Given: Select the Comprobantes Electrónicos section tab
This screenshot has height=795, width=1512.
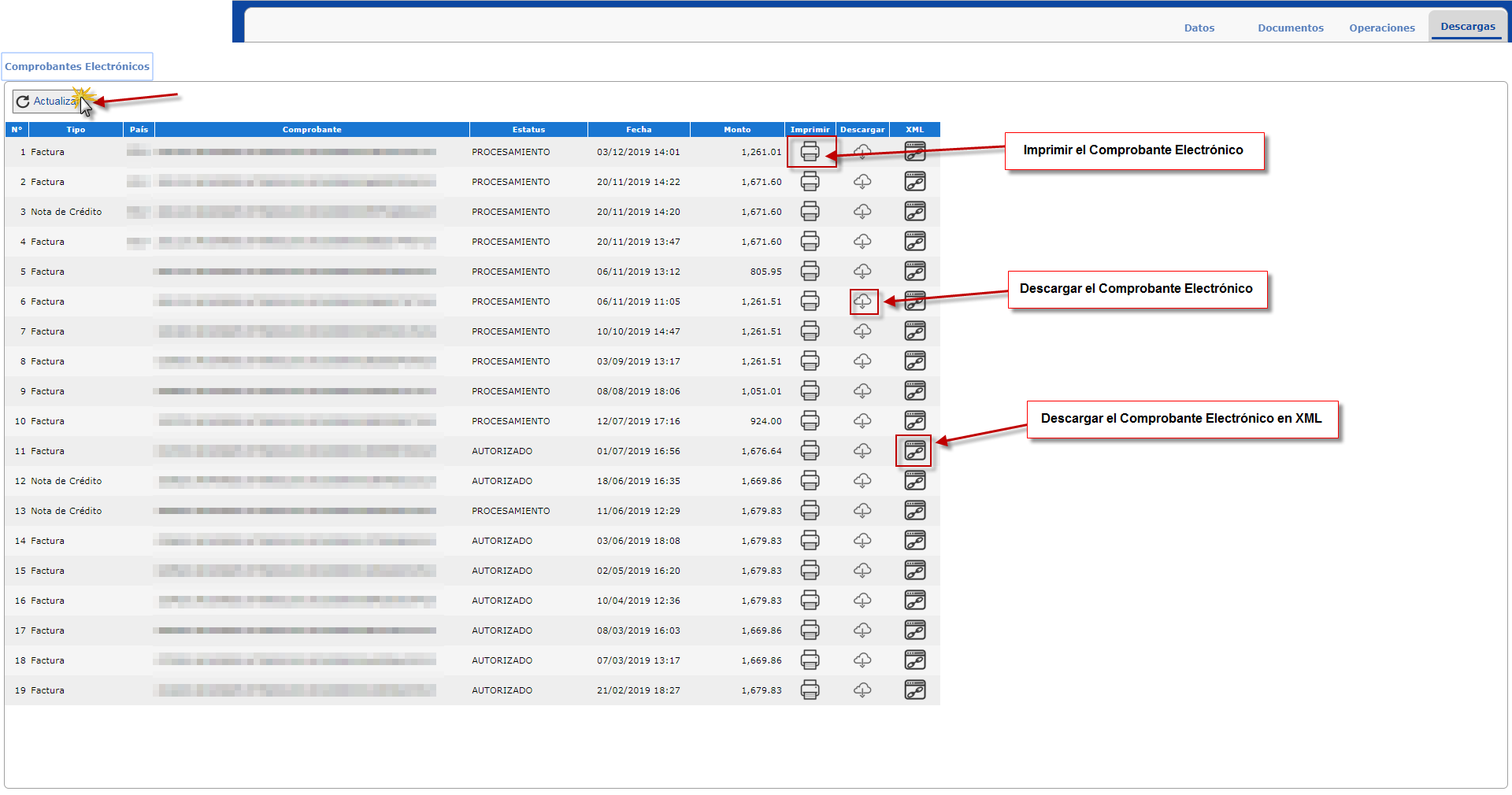Looking at the screenshot, I should [77, 67].
